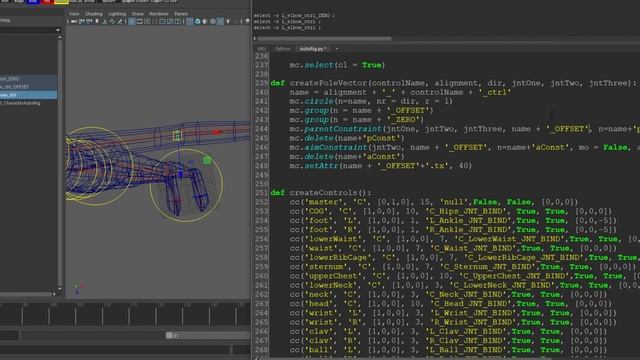Click the yellow shelf button at top
The height and width of the screenshot is (360, 640).
[x=61, y=2]
